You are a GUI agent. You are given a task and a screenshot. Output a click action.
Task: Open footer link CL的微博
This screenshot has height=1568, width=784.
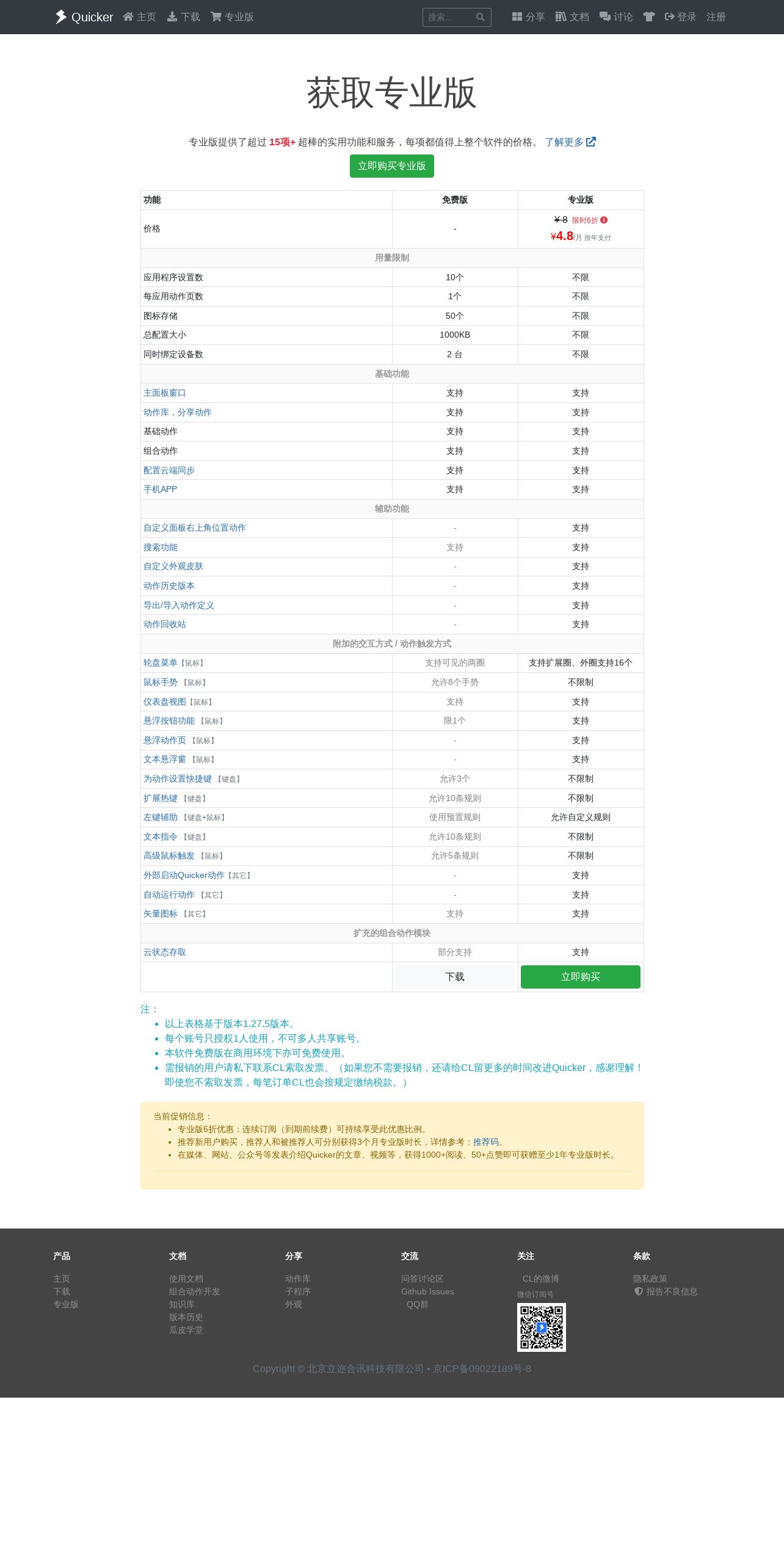click(541, 1279)
